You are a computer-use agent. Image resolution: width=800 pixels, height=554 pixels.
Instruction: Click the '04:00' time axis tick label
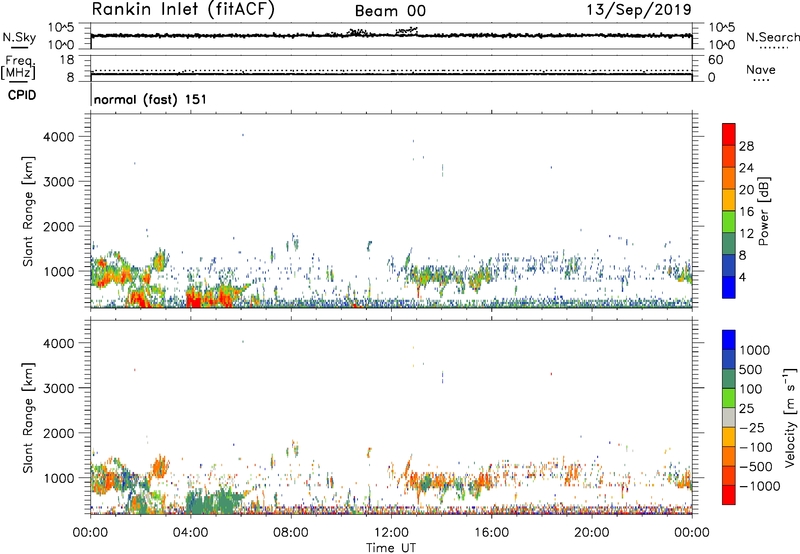coord(190,533)
